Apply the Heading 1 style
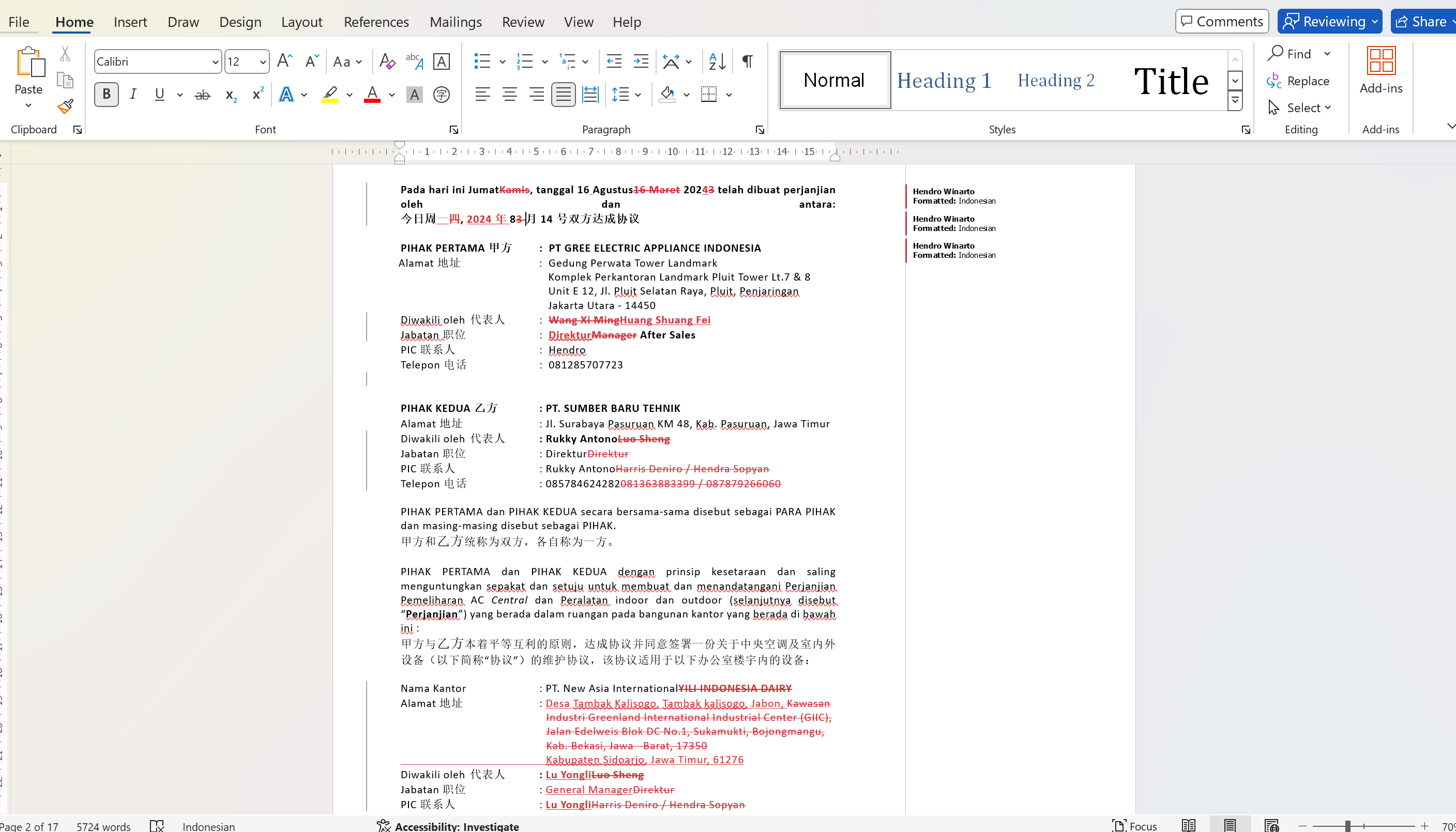This screenshot has height=832, width=1456. click(x=944, y=80)
